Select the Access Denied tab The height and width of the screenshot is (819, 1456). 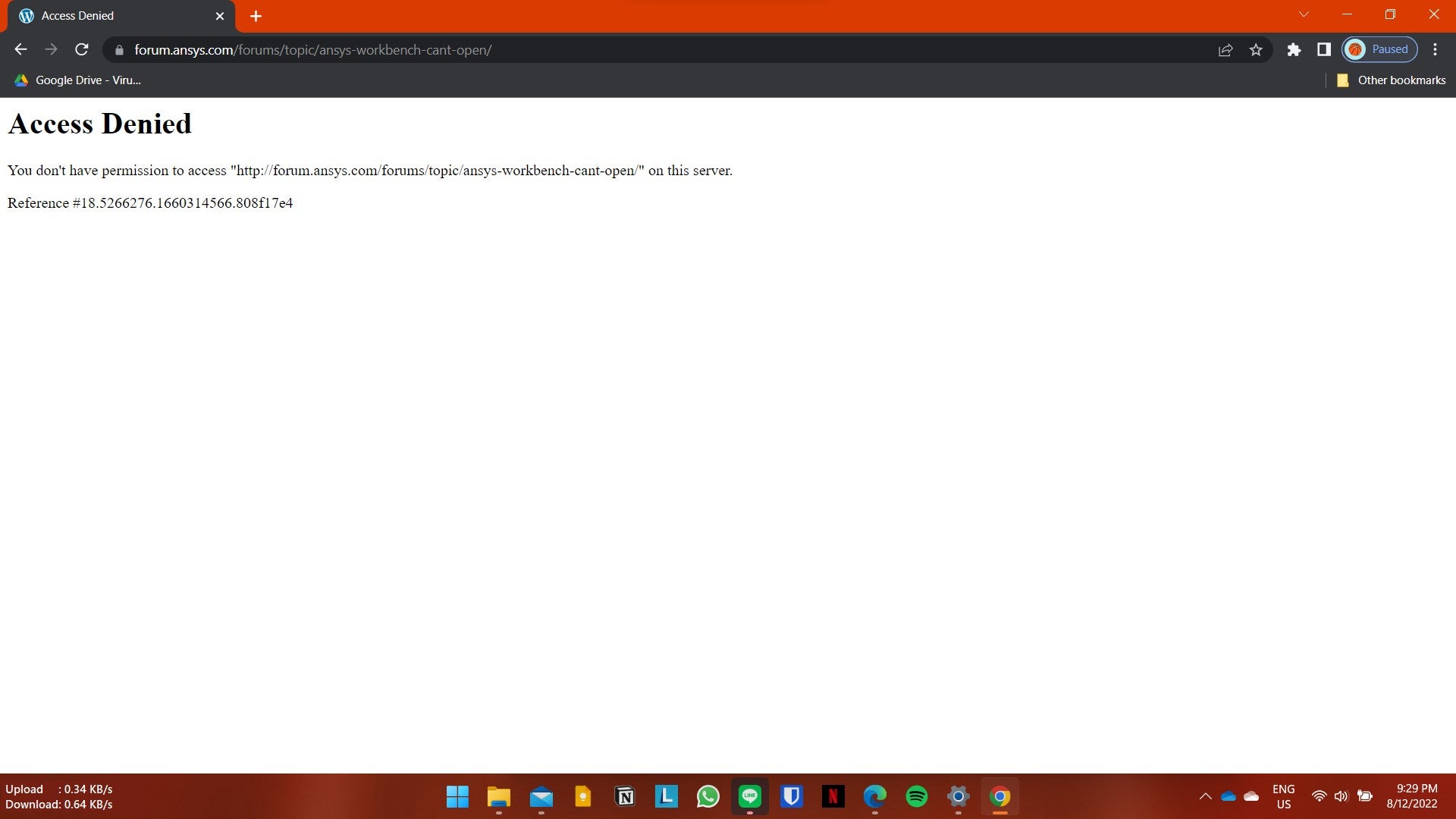(121, 16)
